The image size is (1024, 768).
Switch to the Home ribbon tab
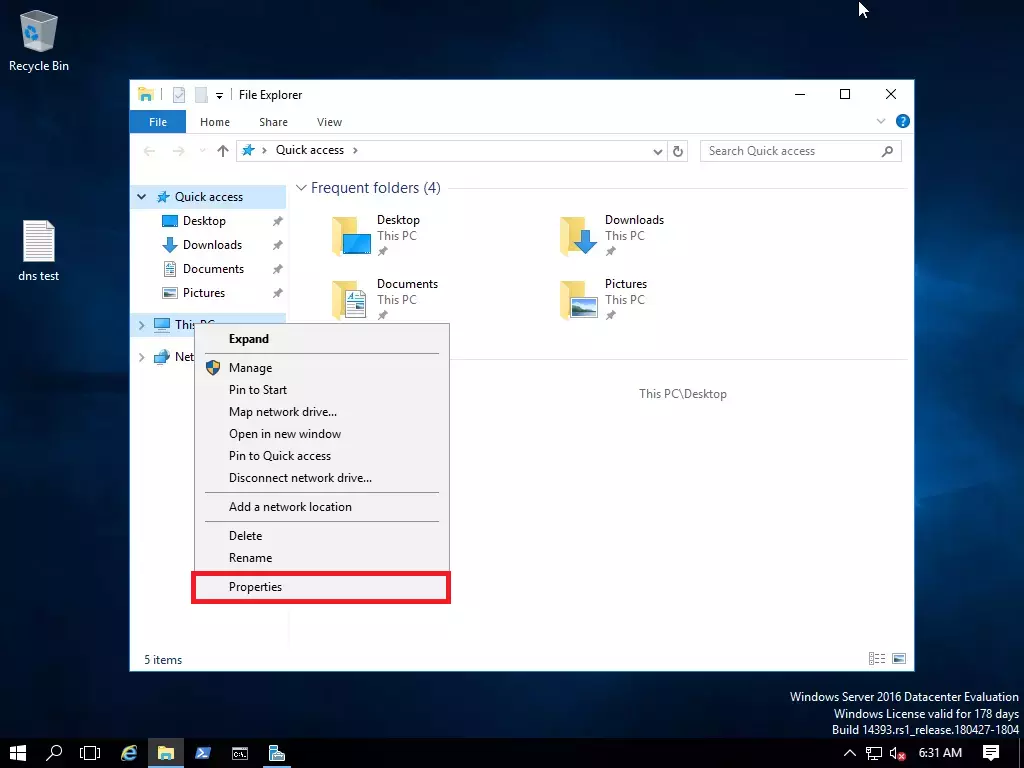tap(215, 122)
